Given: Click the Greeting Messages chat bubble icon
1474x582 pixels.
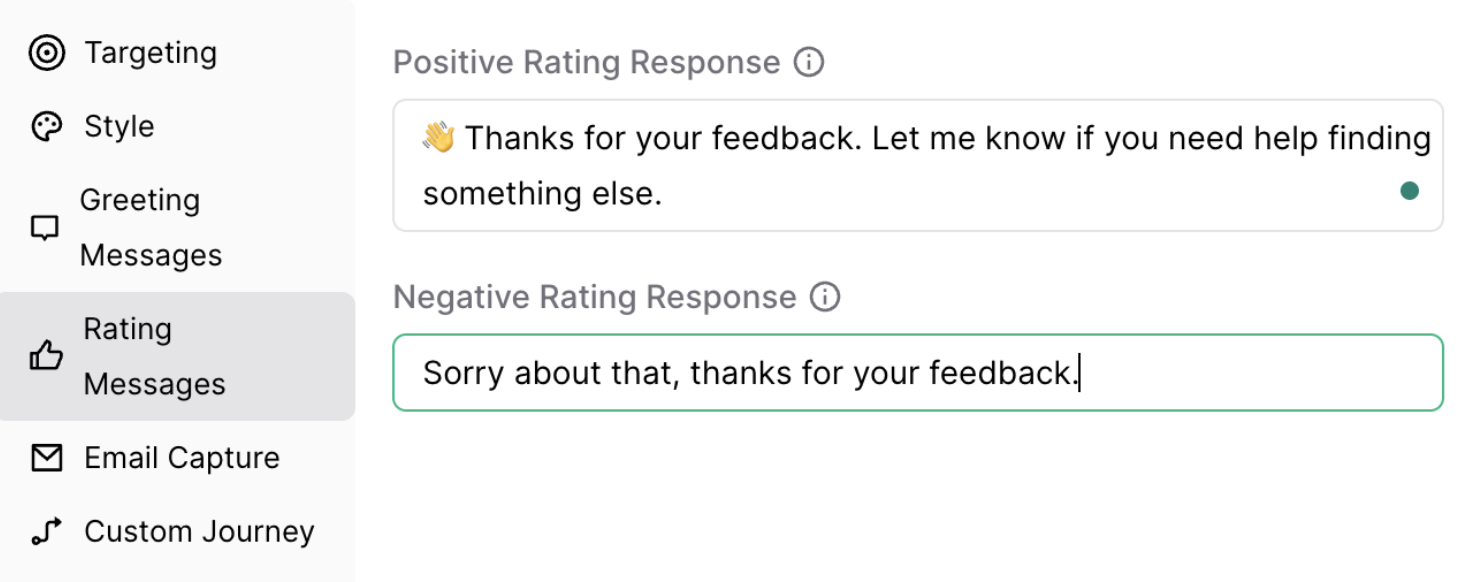Looking at the screenshot, I should coord(45,228).
